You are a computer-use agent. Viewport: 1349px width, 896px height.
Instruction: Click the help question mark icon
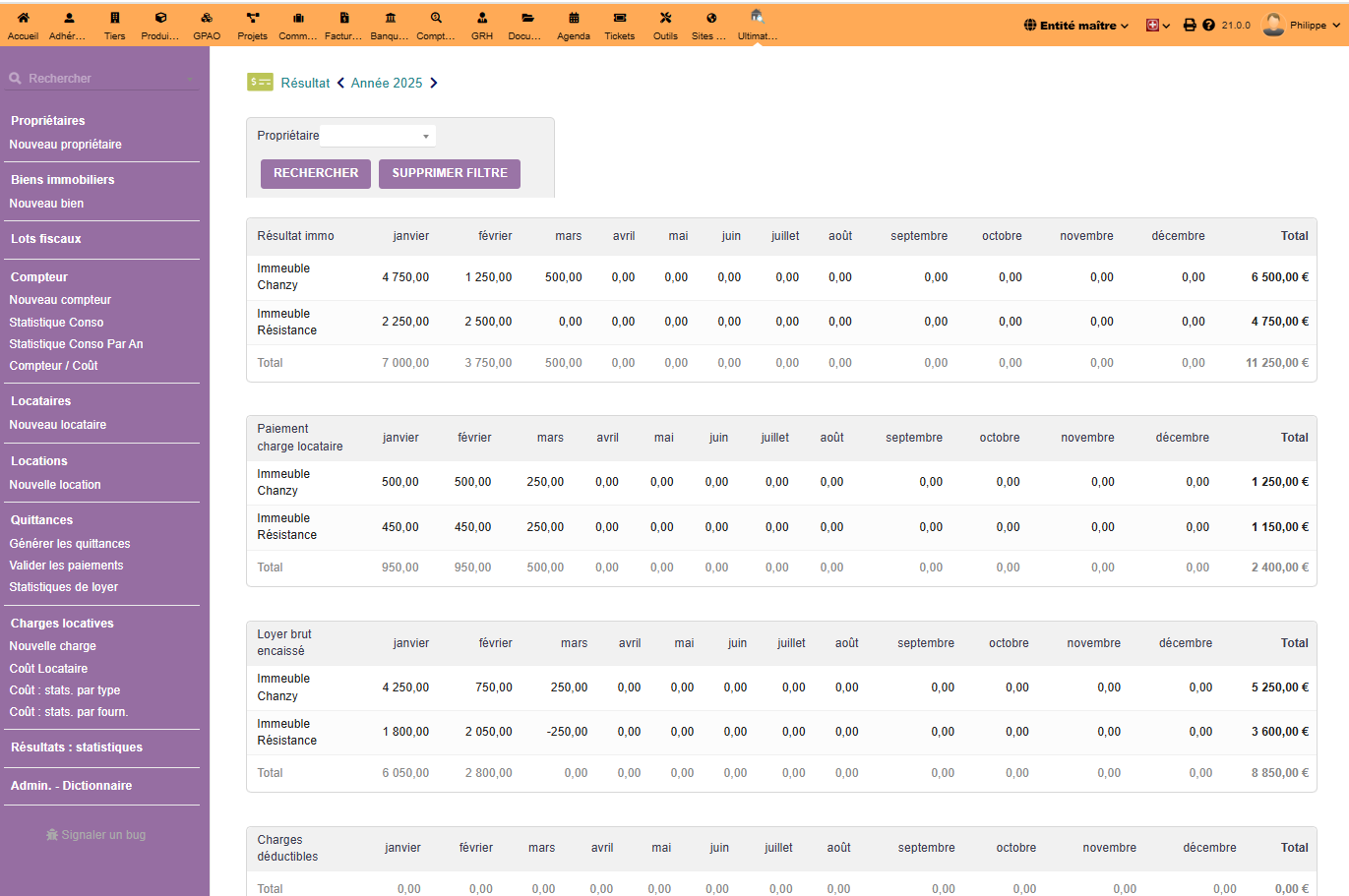[1208, 26]
